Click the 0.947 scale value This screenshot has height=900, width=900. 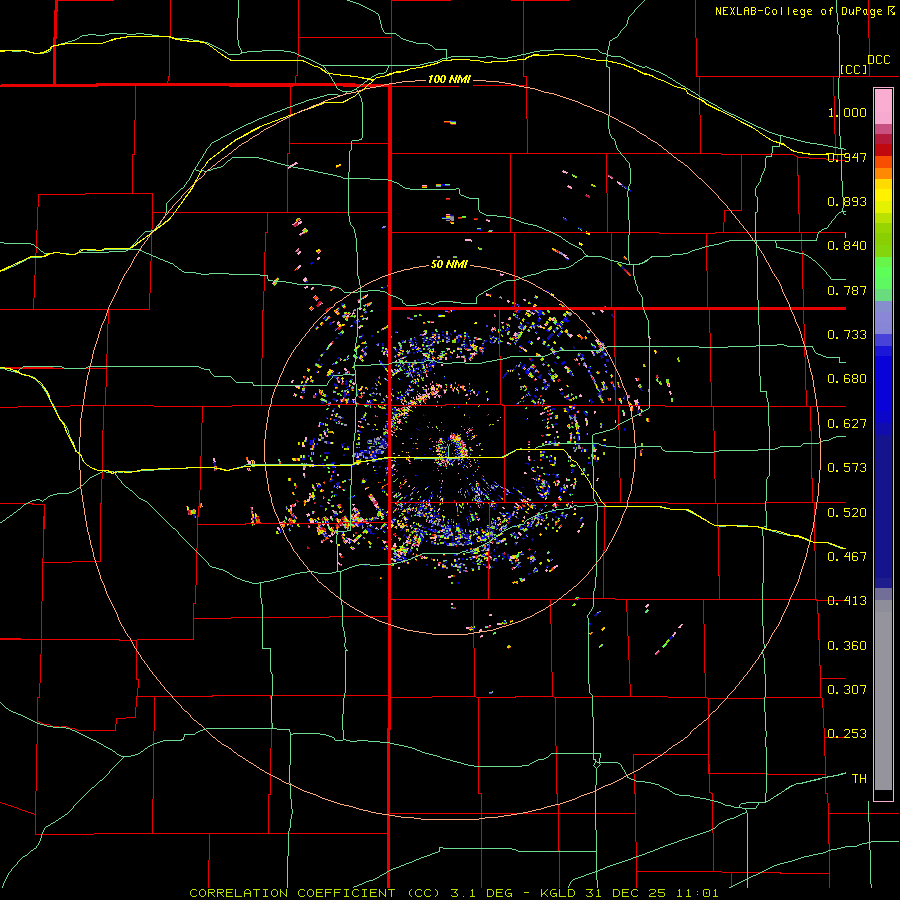[x=847, y=157]
